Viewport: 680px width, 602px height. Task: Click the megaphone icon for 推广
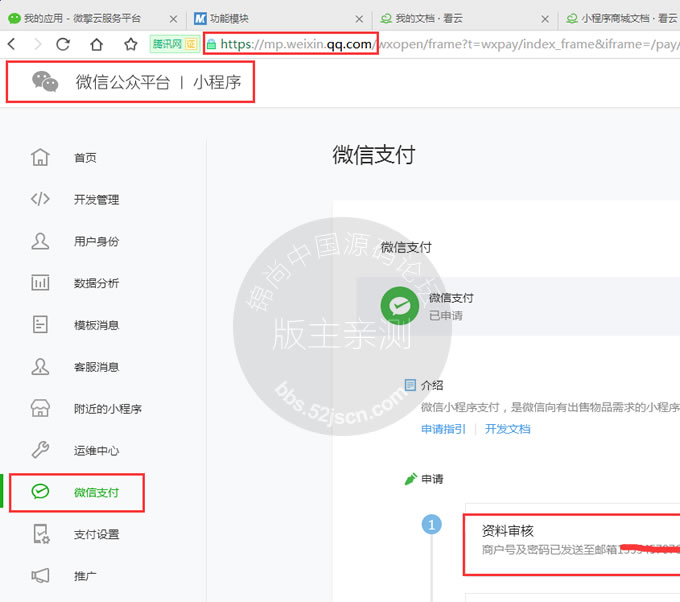[x=40, y=576]
